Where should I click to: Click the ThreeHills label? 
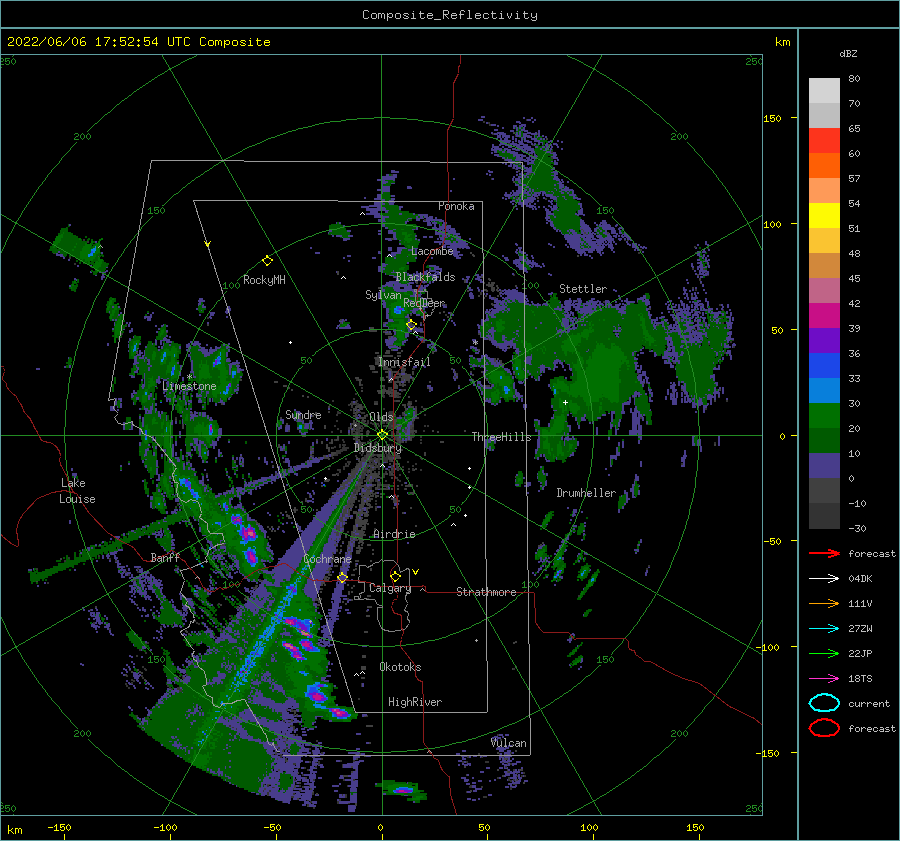(x=501, y=437)
